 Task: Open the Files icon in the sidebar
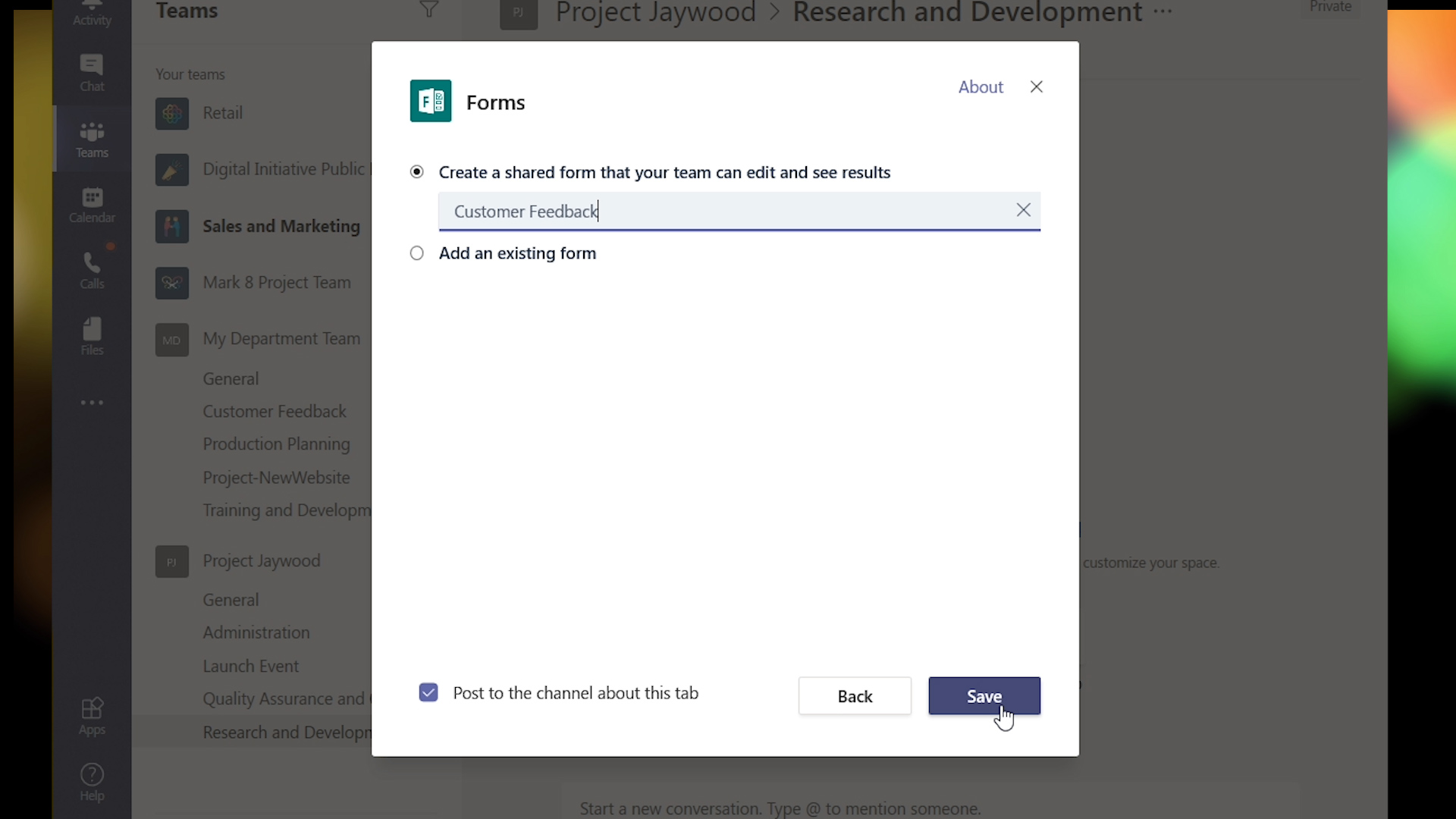point(92,337)
